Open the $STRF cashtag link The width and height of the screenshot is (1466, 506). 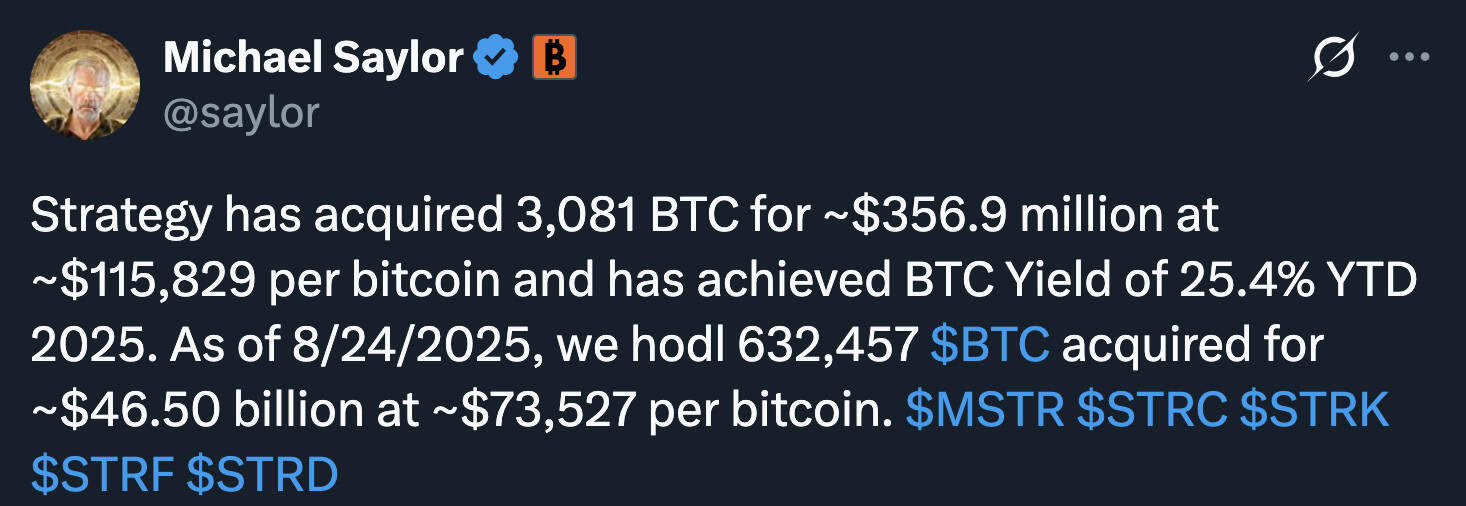point(103,474)
